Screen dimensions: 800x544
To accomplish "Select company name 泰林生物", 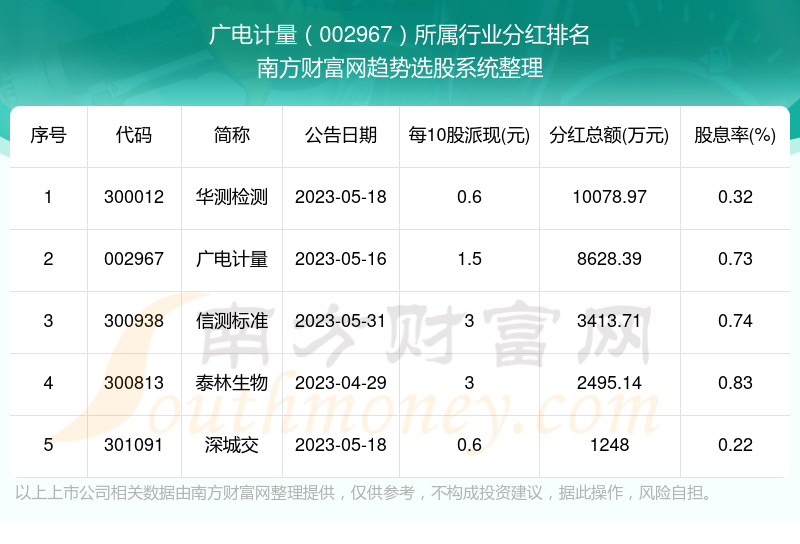I will 232,383.
